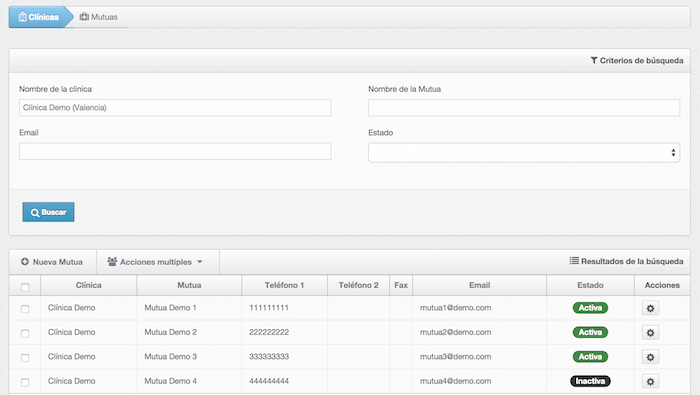Click the Email column header in table
The image size is (700, 395).
click(479, 285)
